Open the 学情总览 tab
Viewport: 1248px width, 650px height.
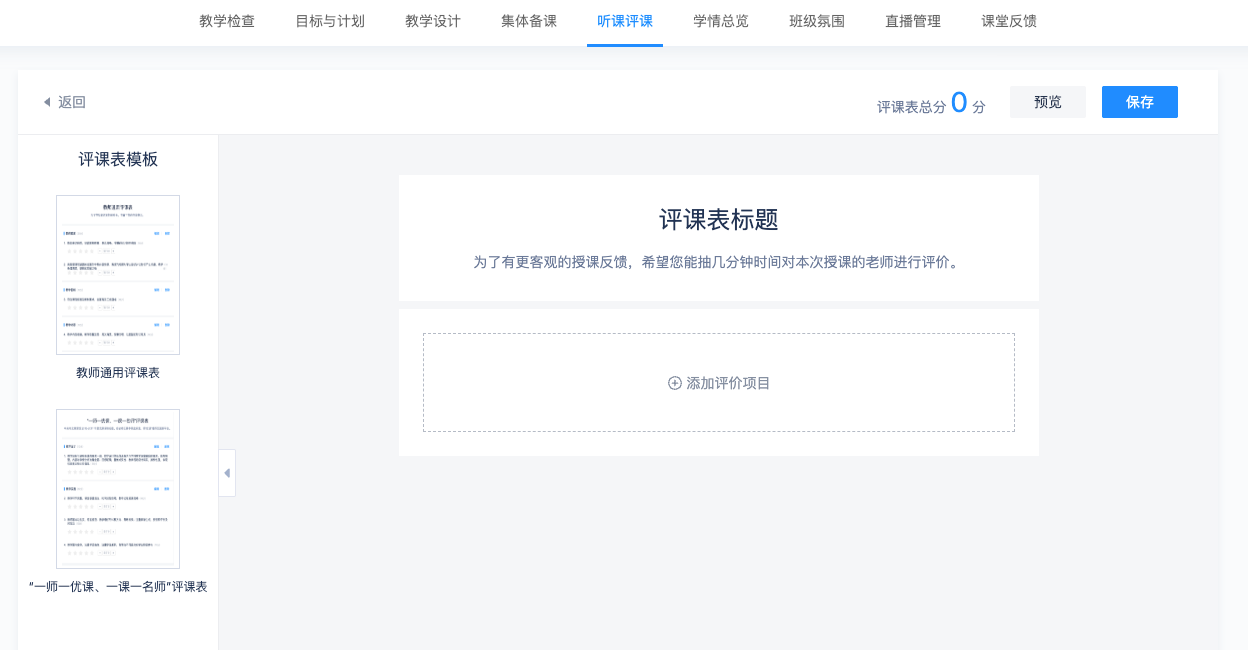[x=721, y=21]
